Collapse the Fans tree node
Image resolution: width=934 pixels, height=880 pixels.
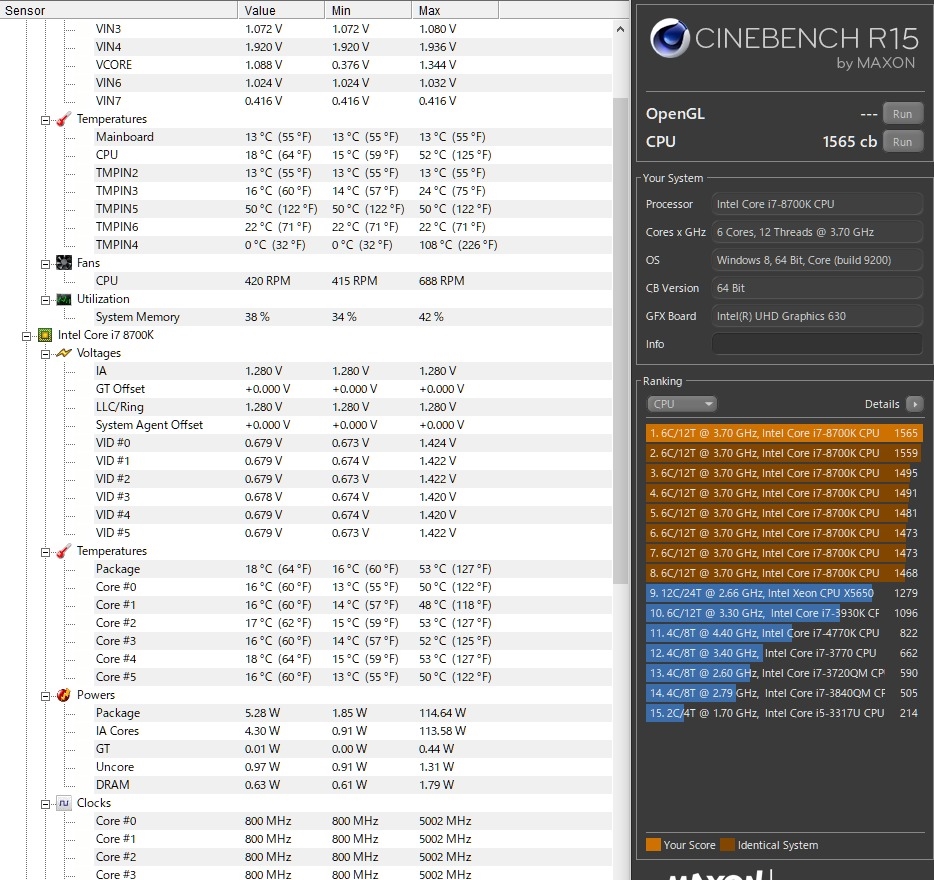[x=45, y=264]
